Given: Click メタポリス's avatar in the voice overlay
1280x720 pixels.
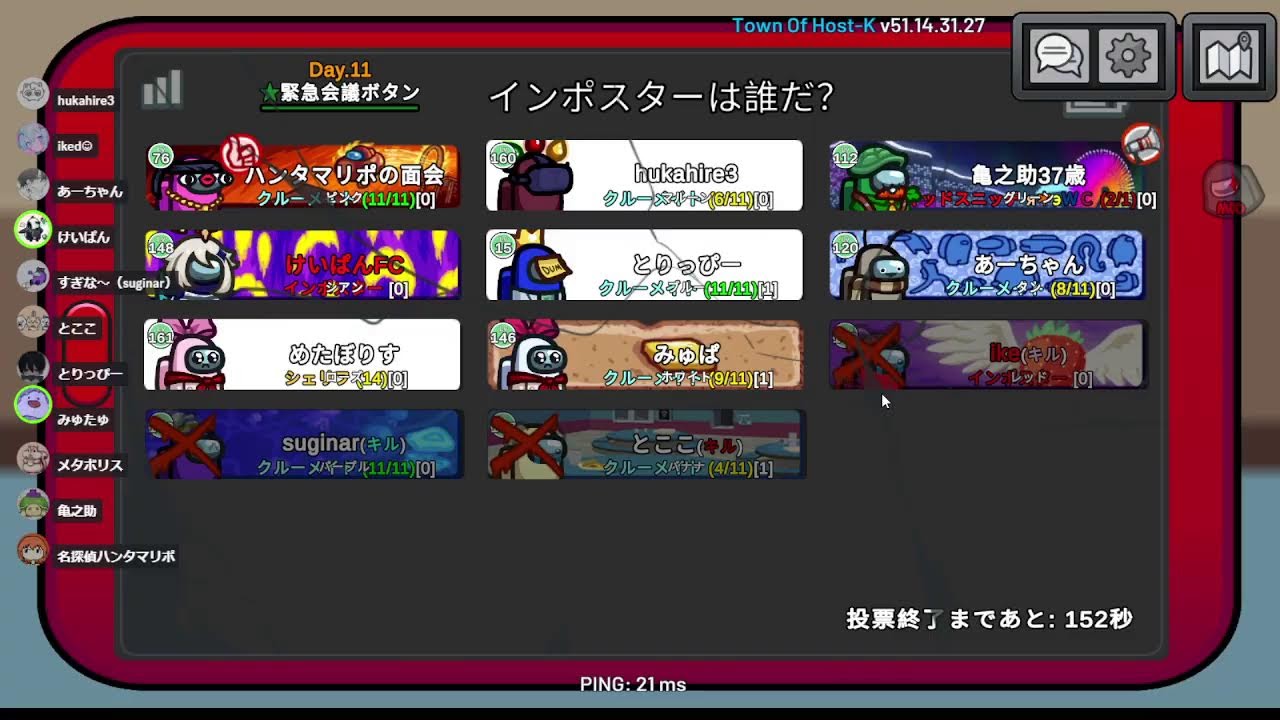Looking at the screenshot, I should coord(33,458).
